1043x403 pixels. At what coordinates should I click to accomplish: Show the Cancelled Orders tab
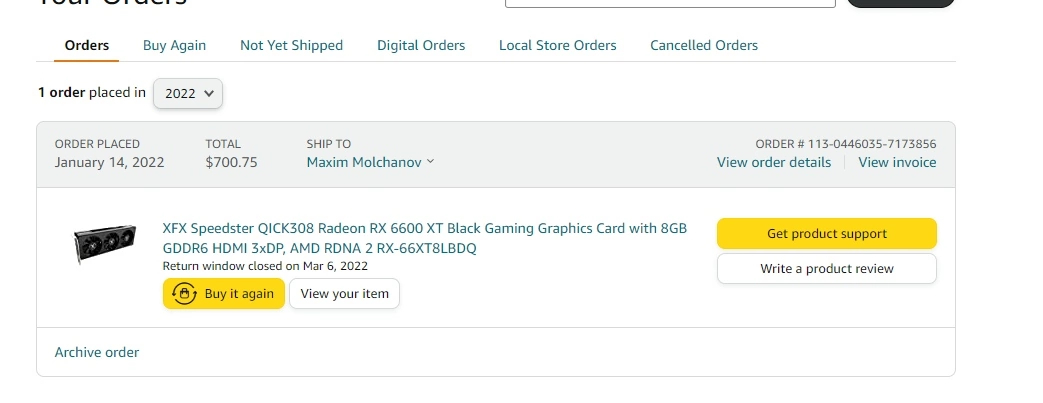click(704, 45)
